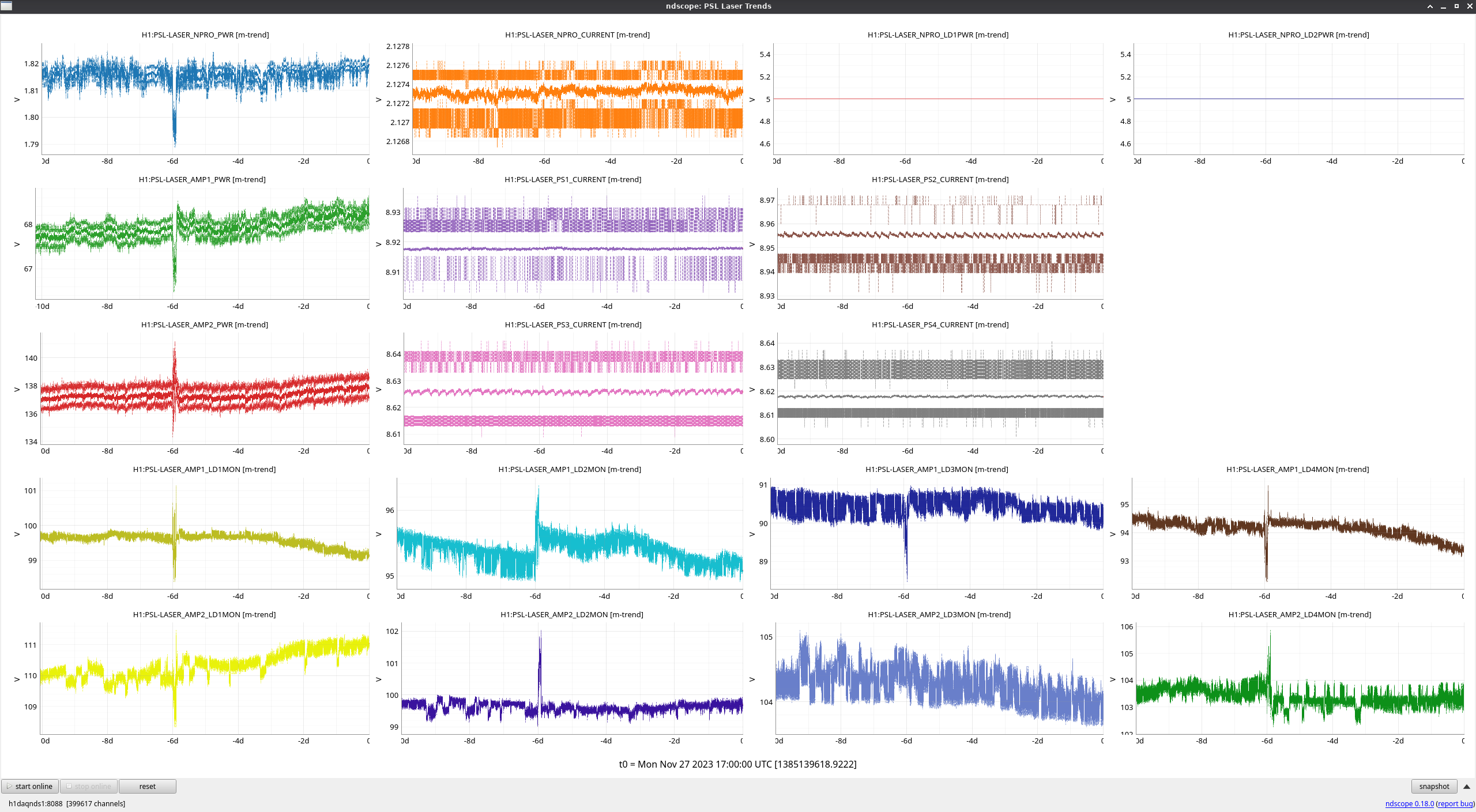Open the ndscope 0.18.0 link
Screen dimensions: 1476x812
pos(1409,803)
